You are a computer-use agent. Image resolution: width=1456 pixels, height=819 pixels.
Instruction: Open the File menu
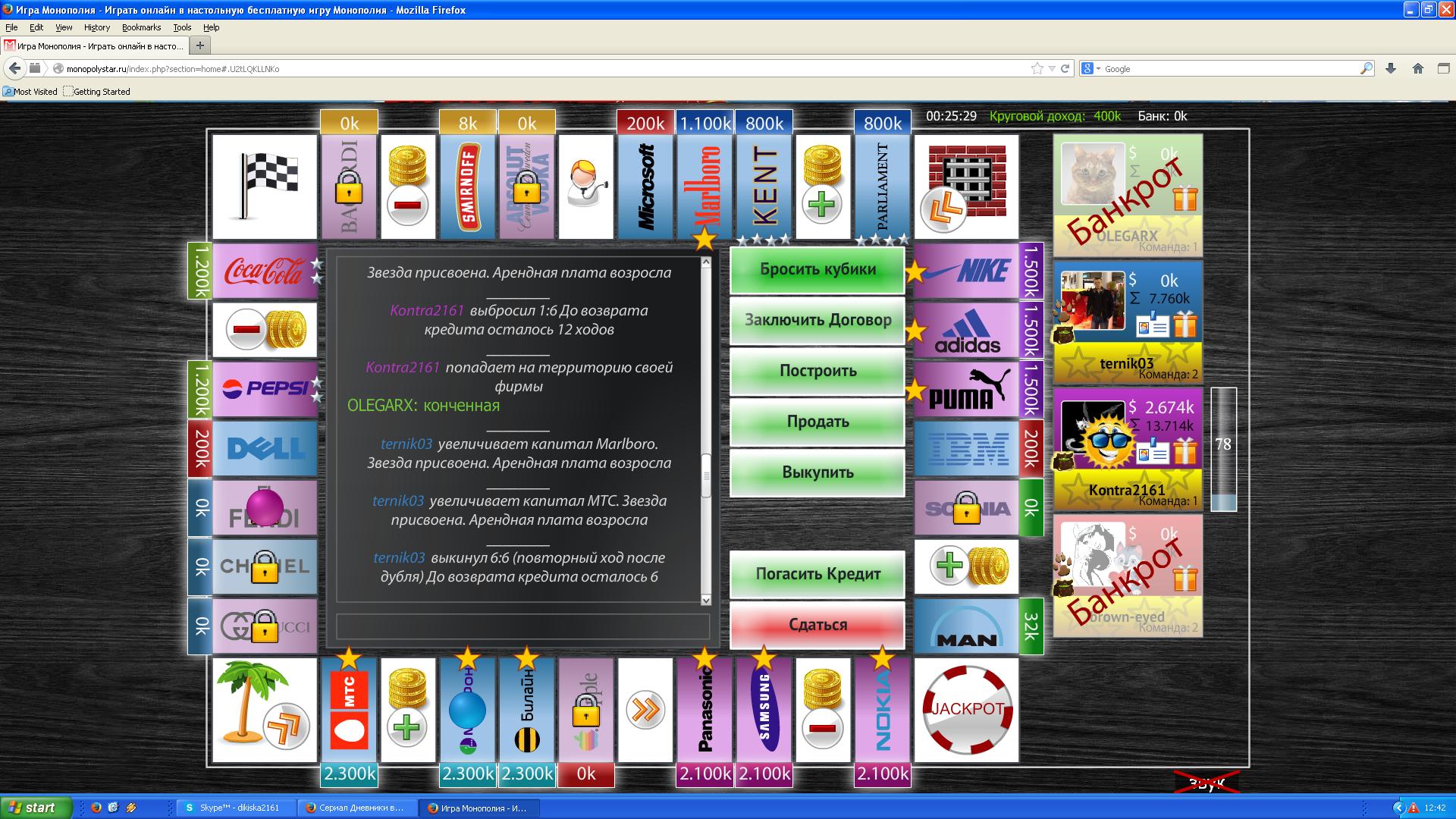coord(11,27)
